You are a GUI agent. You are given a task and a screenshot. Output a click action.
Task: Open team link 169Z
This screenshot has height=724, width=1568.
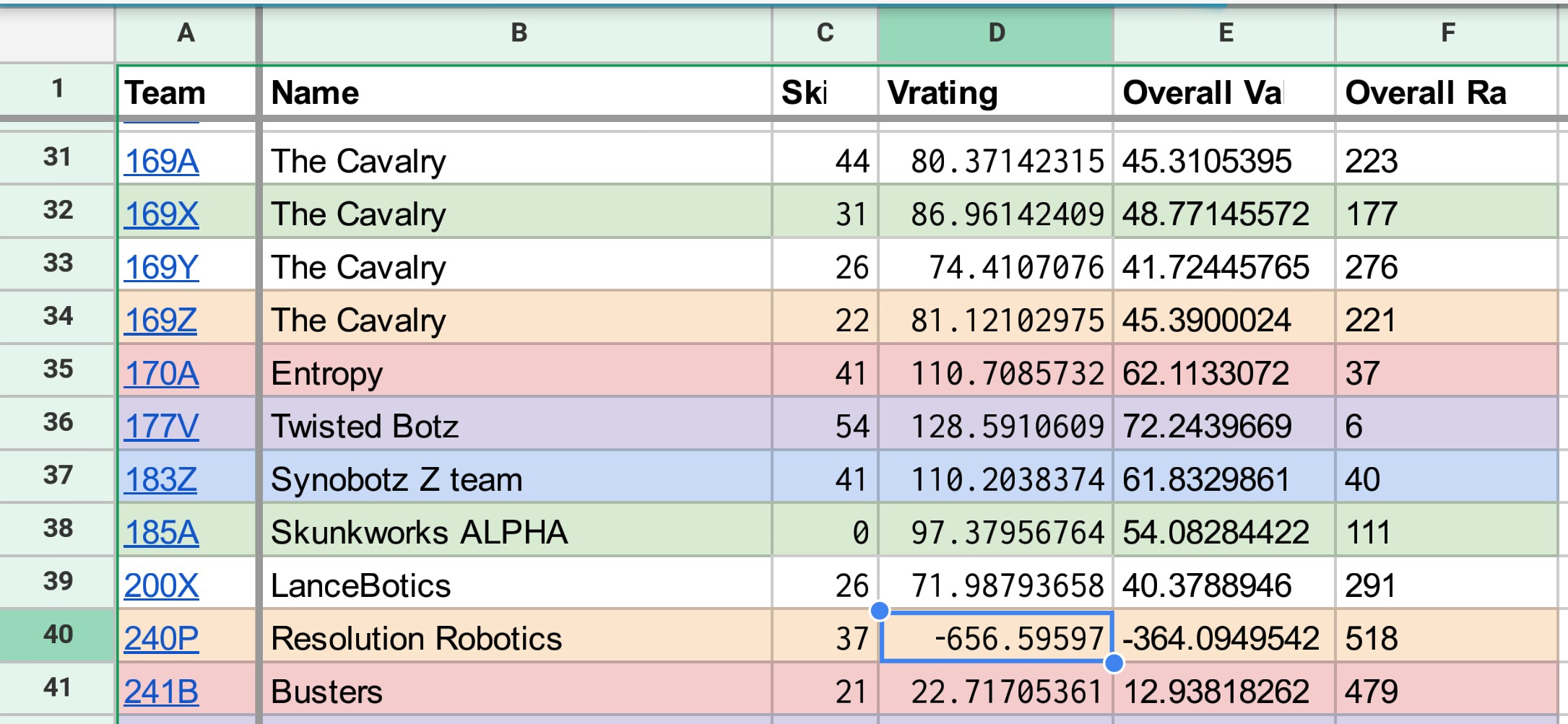point(160,320)
